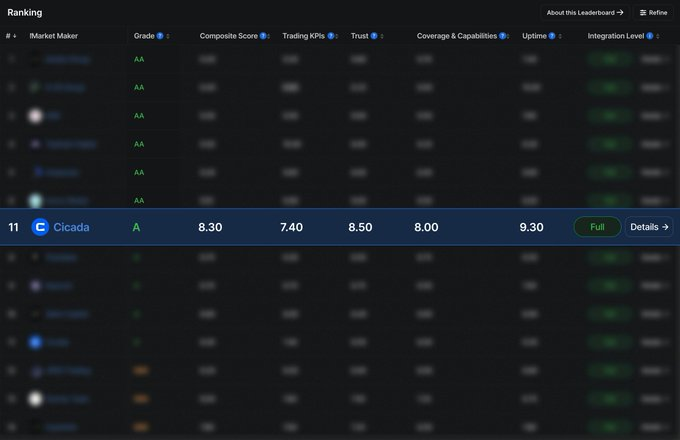
Task: Select Cicada's composite score 8.30
Action: pyautogui.click(x=210, y=227)
